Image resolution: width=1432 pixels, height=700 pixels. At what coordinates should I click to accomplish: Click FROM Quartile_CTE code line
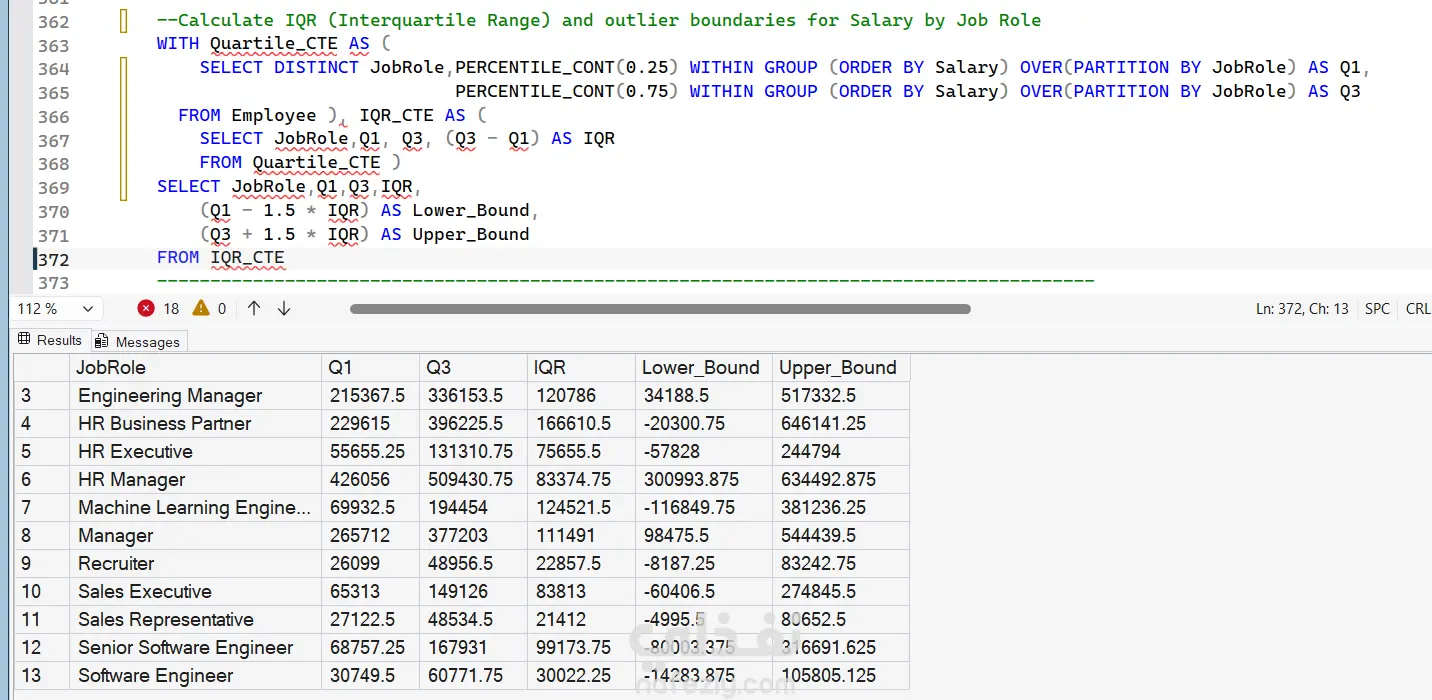pyautogui.click(x=300, y=163)
